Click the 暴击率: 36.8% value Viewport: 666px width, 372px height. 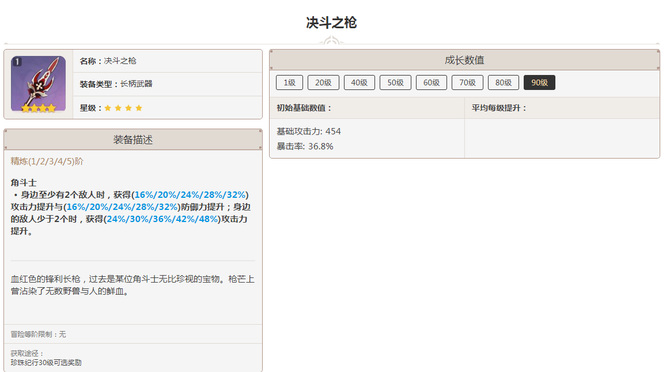pyautogui.click(x=305, y=147)
